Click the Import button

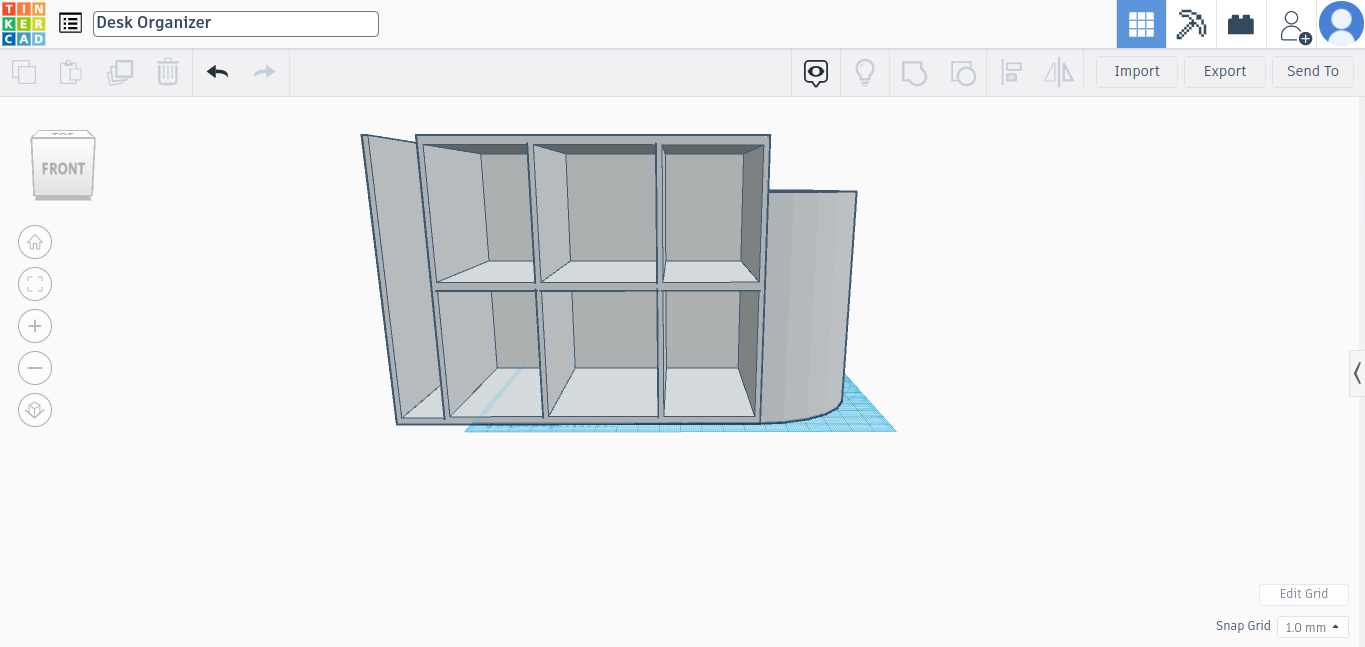click(x=1136, y=71)
